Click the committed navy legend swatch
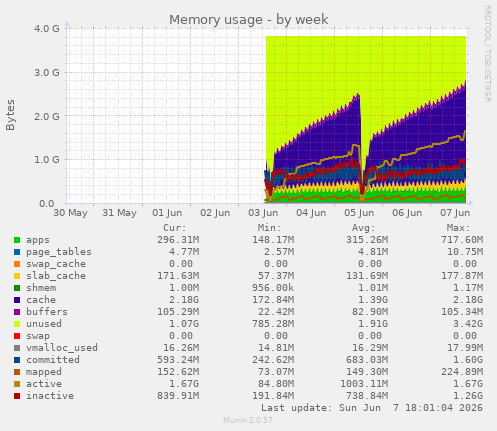 point(17,360)
